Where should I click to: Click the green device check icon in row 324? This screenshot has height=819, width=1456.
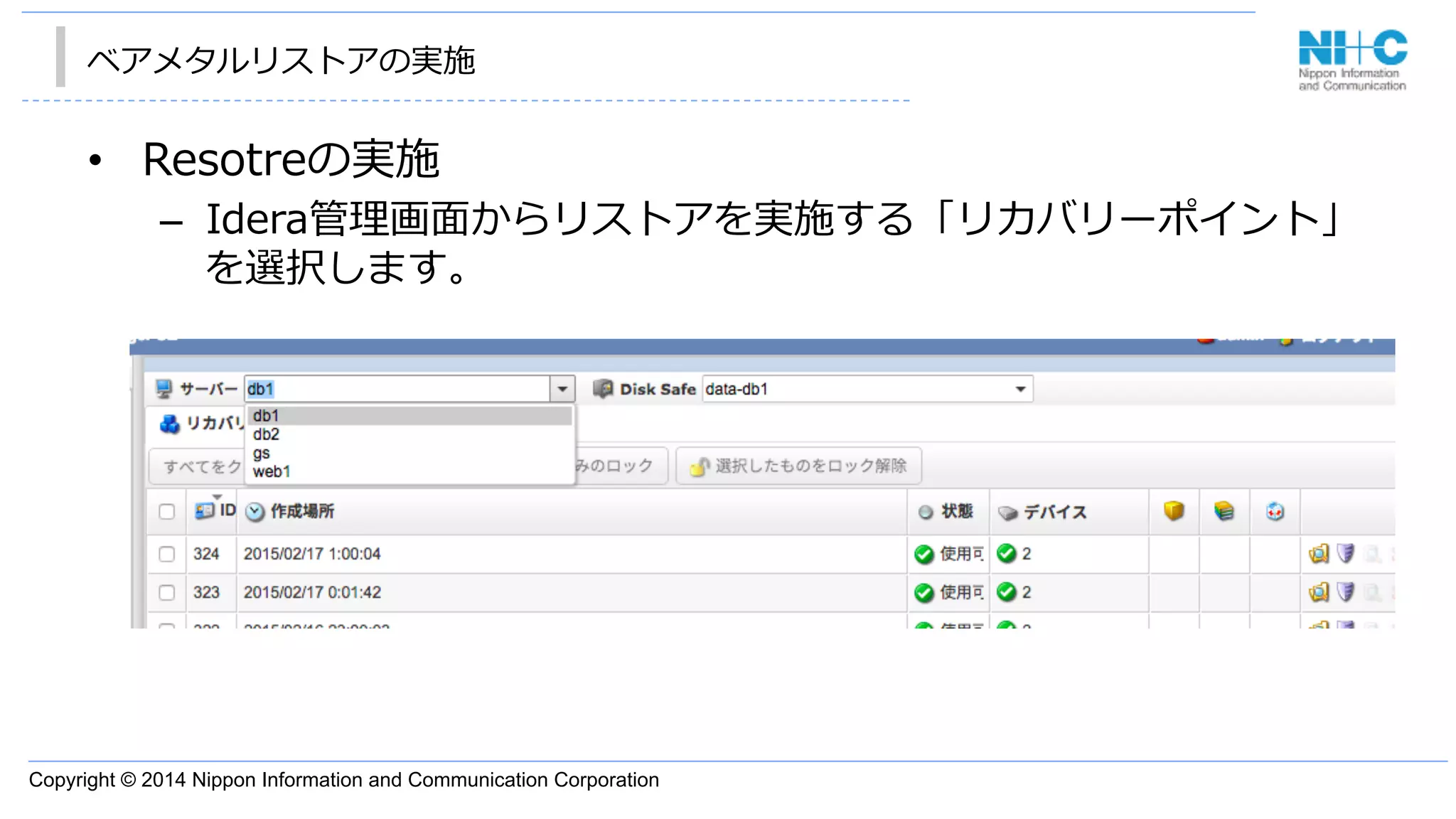pyautogui.click(x=1007, y=553)
